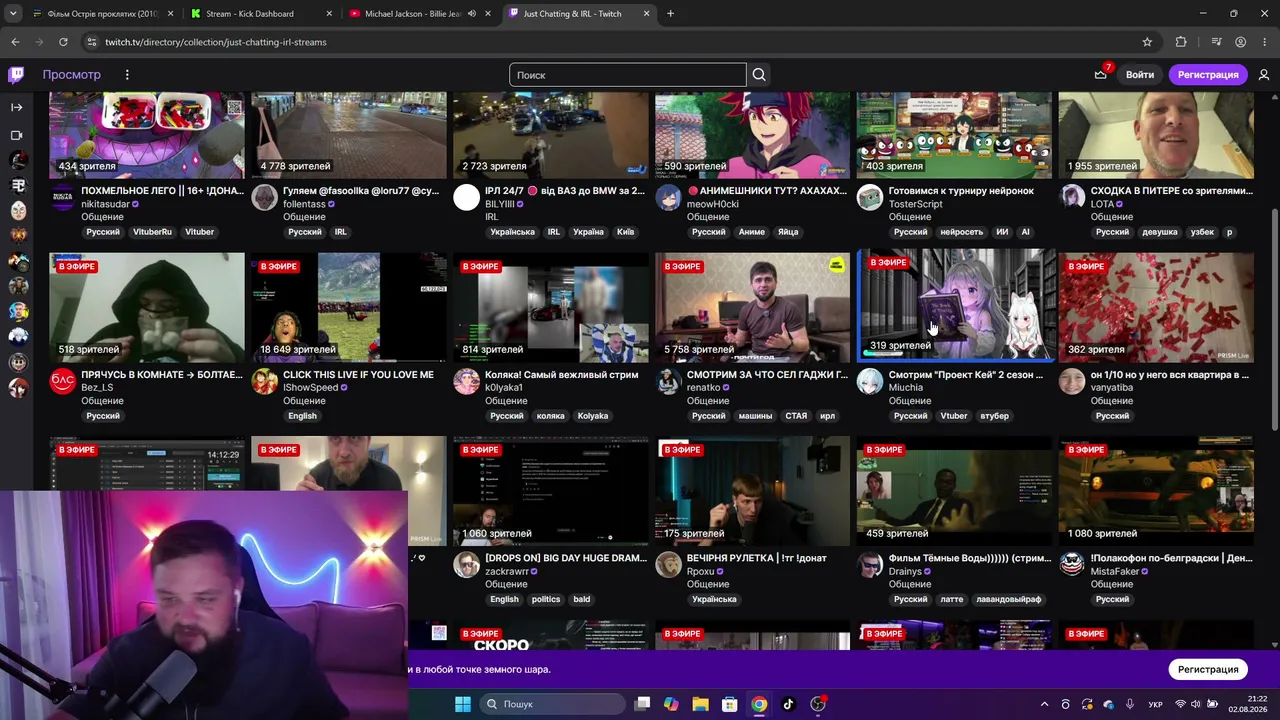
Task: Open TikTok from the taskbar
Action: coord(788,704)
